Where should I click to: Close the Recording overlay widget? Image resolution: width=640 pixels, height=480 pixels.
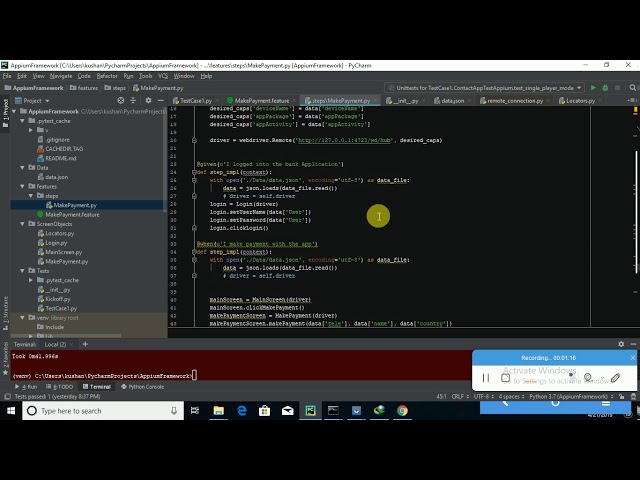[x=633, y=358]
